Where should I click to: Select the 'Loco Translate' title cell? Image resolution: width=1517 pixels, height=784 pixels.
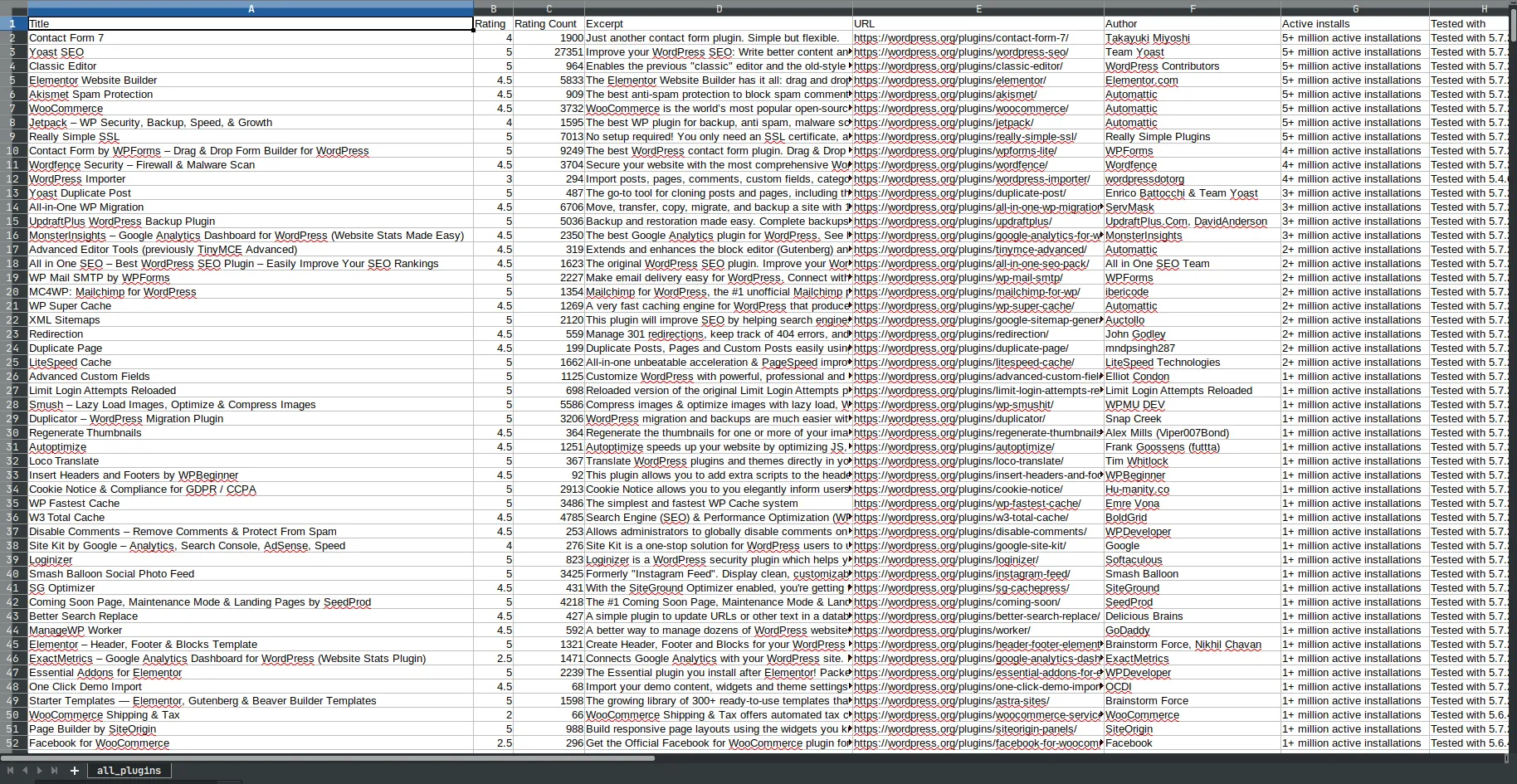tap(251, 461)
